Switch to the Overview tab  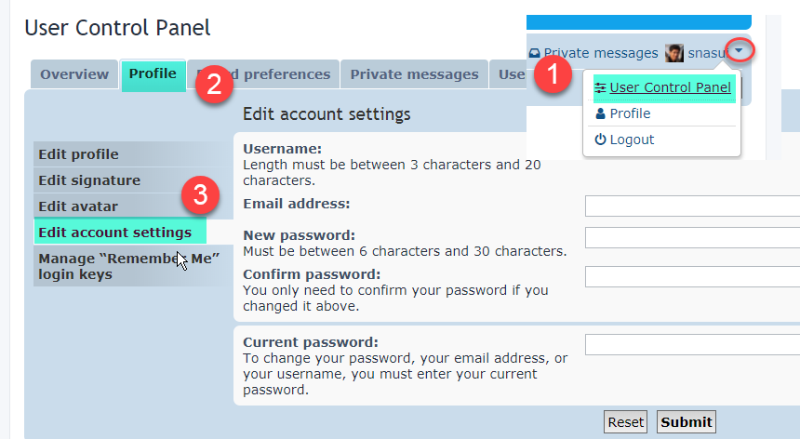pos(74,75)
